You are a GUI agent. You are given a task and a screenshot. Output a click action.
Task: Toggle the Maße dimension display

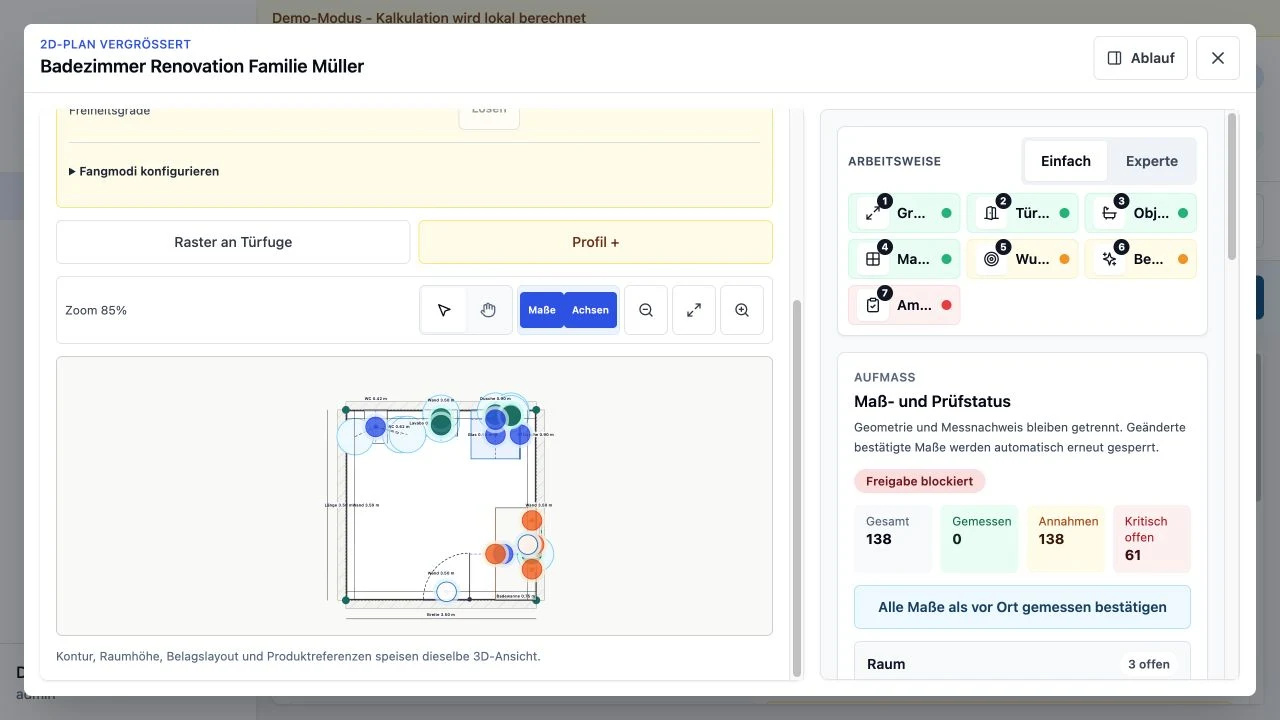point(542,310)
